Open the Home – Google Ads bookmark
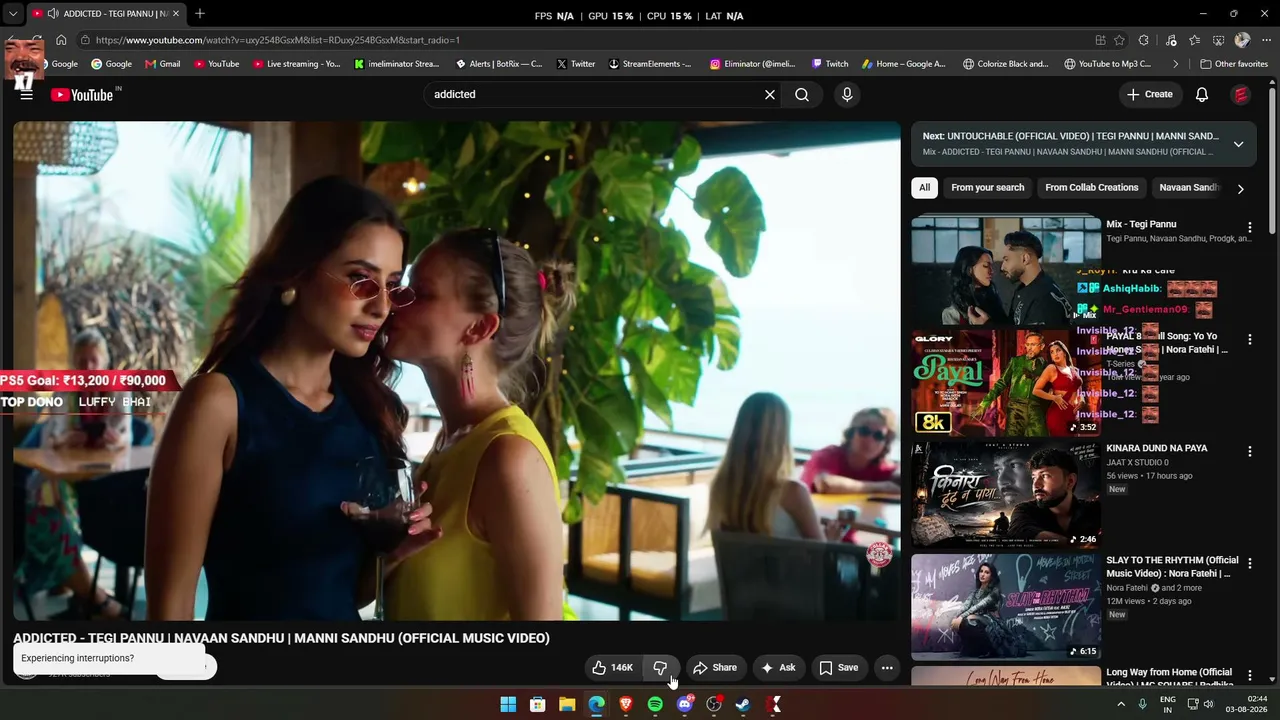The image size is (1280, 720). [x=904, y=64]
